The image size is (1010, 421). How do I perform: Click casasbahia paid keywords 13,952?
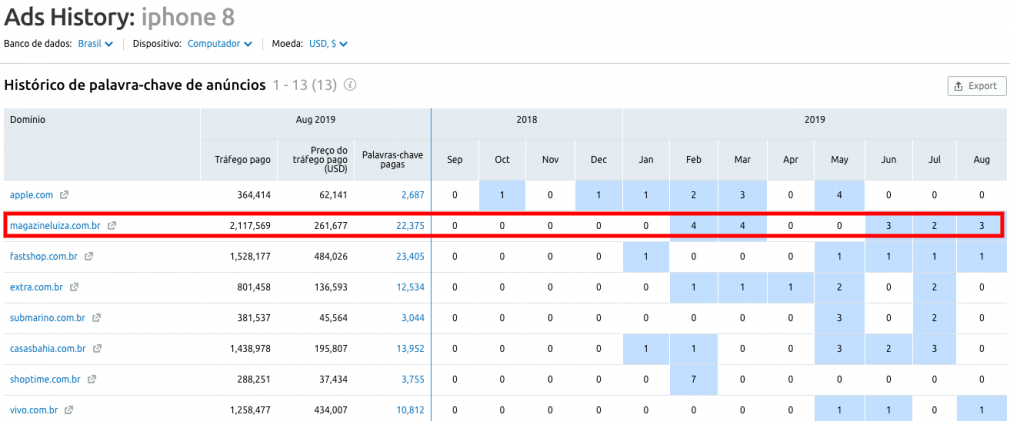pos(411,348)
